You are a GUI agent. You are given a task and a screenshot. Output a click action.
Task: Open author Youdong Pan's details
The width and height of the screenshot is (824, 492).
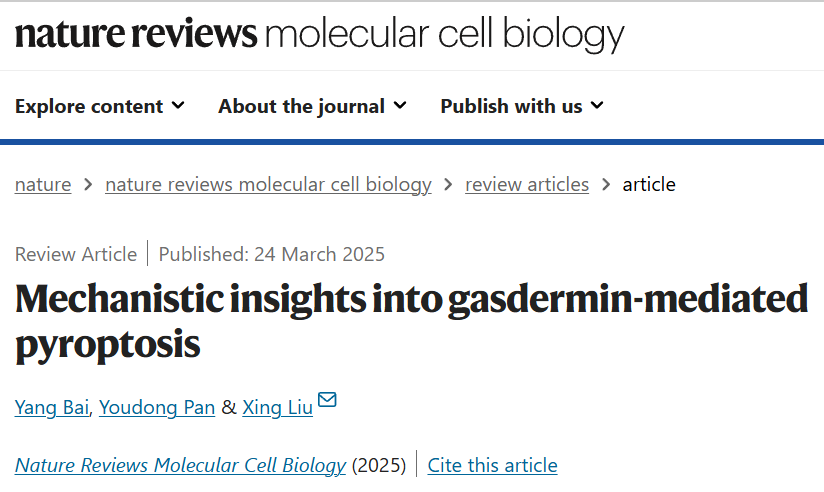157,407
